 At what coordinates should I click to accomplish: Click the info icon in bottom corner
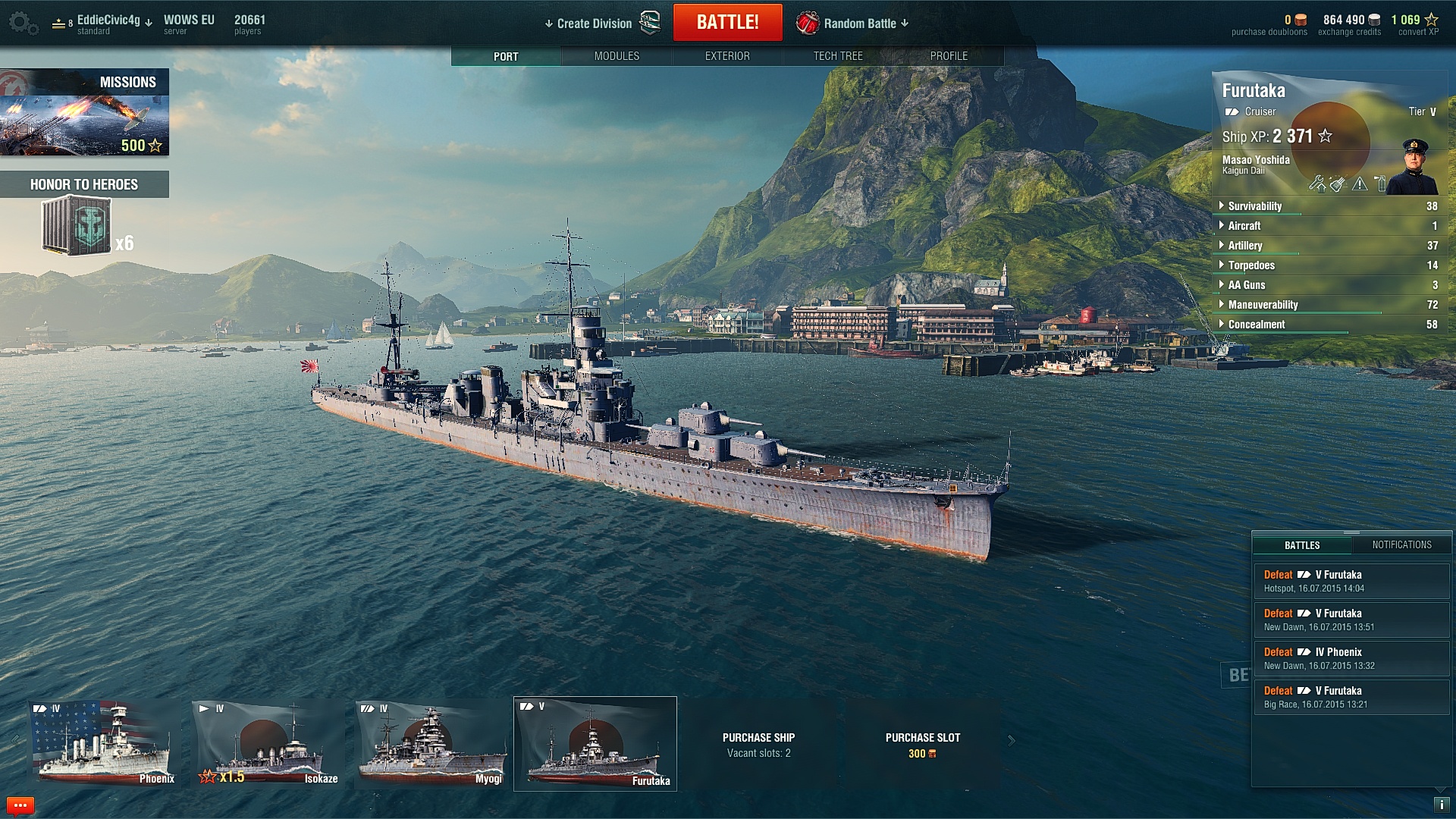coord(1441,805)
